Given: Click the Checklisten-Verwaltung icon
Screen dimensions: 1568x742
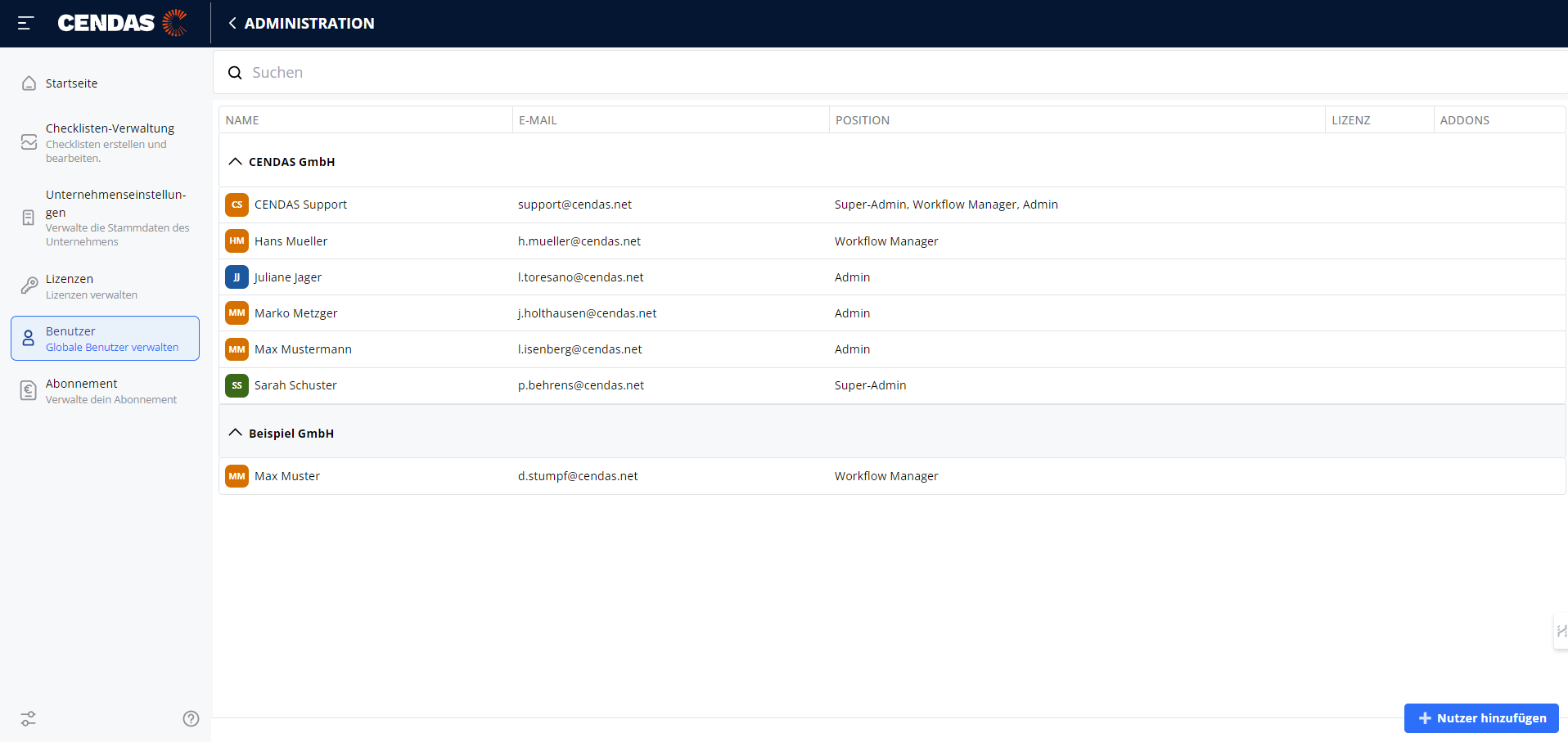Looking at the screenshot, I should coord(29,142).
